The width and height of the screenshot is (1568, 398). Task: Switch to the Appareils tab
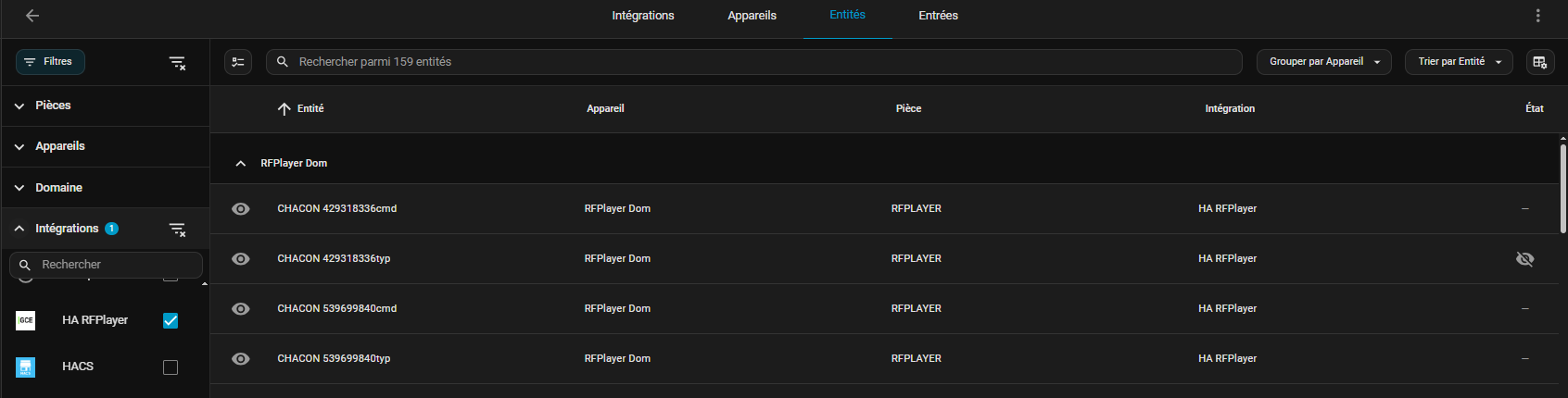[x=752, y=16]
